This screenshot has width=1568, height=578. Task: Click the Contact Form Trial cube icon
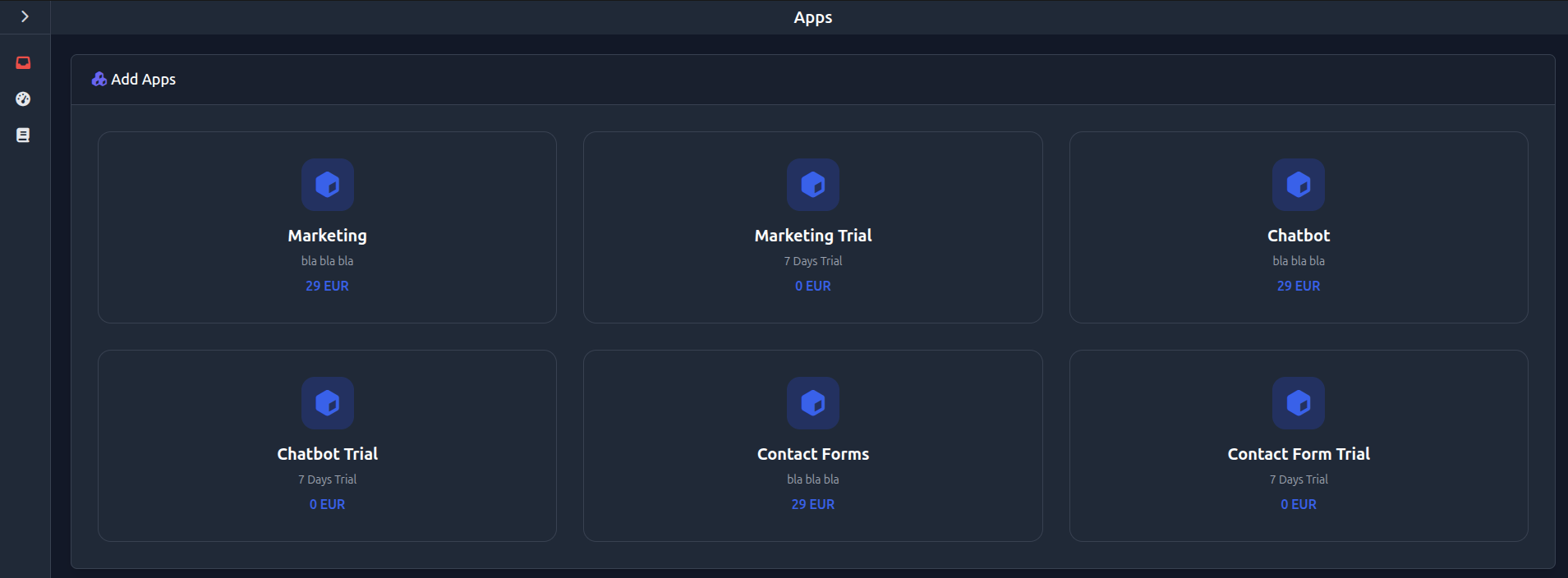[1298, 403]
